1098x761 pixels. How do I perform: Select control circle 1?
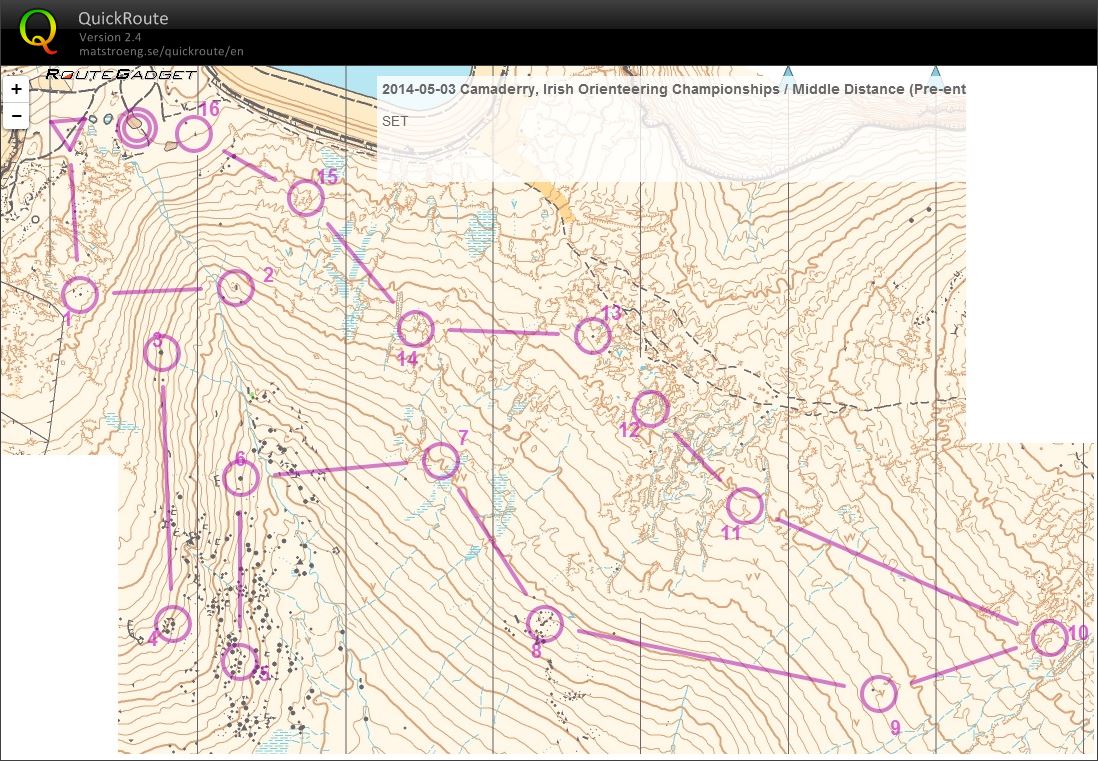79,295
